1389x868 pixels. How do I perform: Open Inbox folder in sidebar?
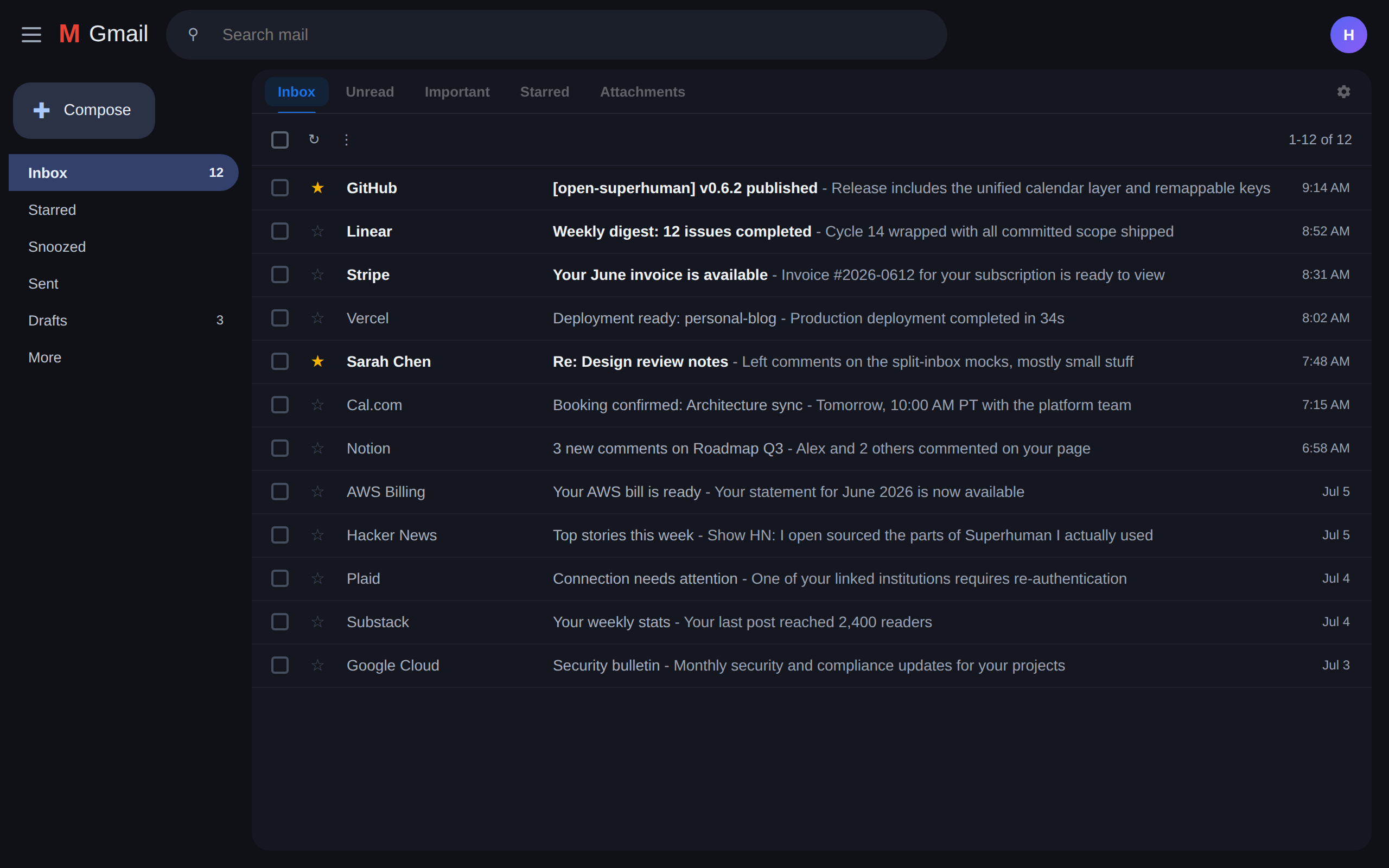point(123,173)
